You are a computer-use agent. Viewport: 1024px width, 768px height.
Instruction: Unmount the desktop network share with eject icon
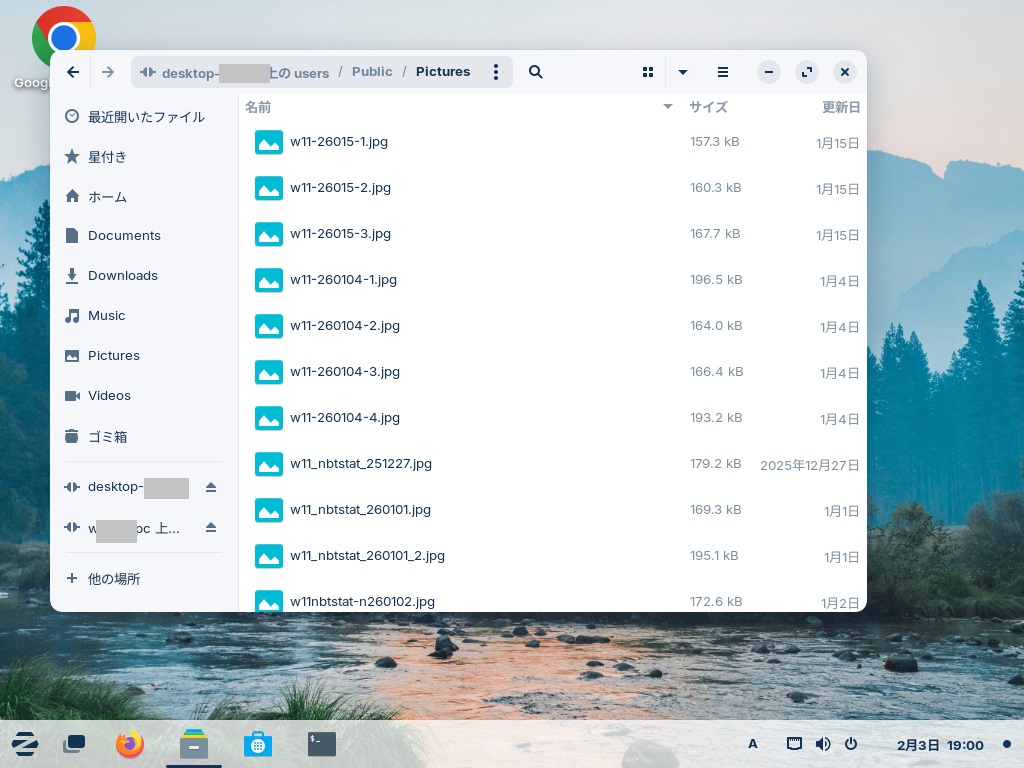pyautogui.click(x=211, y=487)
